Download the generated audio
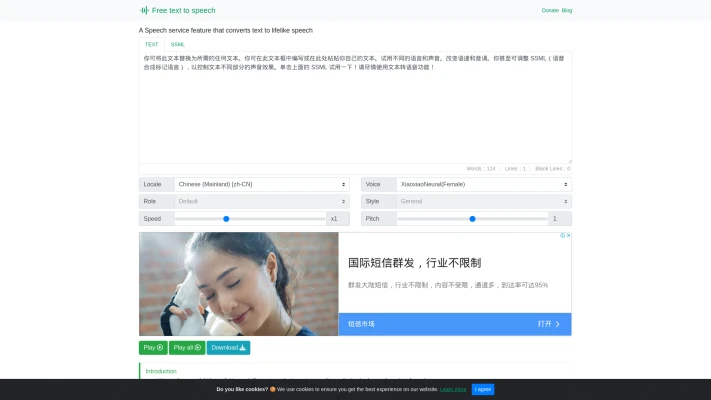 coord(228,348)
